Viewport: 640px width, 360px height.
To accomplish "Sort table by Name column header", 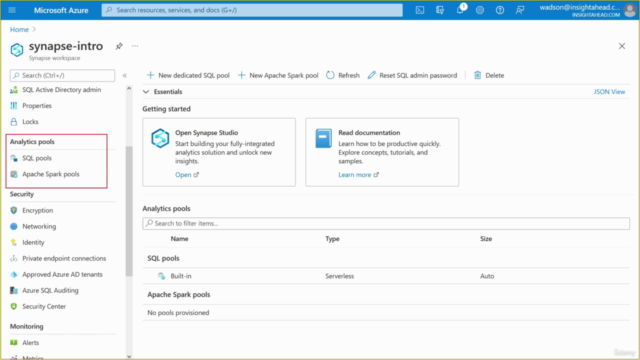I will [179, 239].
